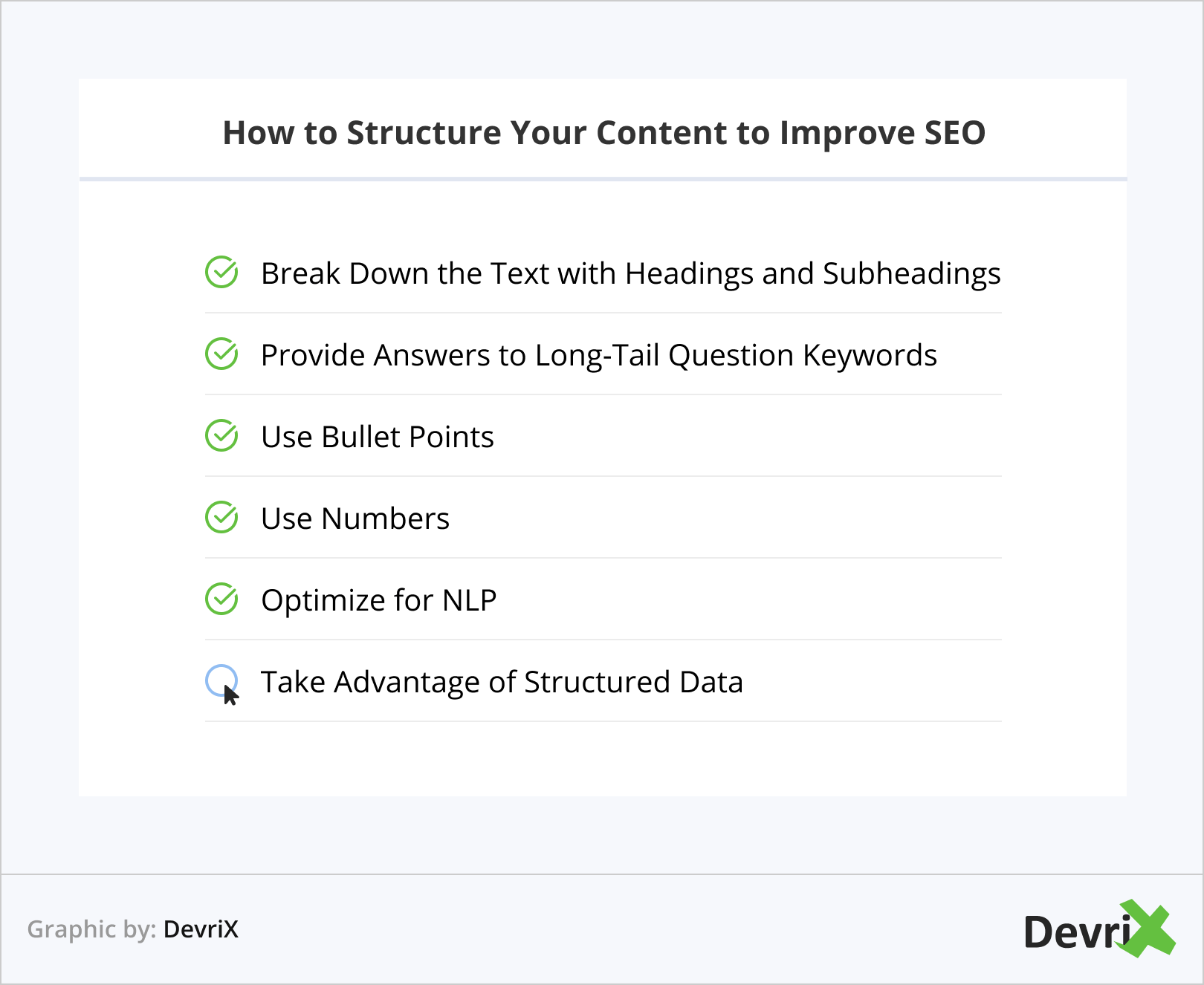Click the green X in DevriX logo
1204x985 pixels.
click(1150, 929)
